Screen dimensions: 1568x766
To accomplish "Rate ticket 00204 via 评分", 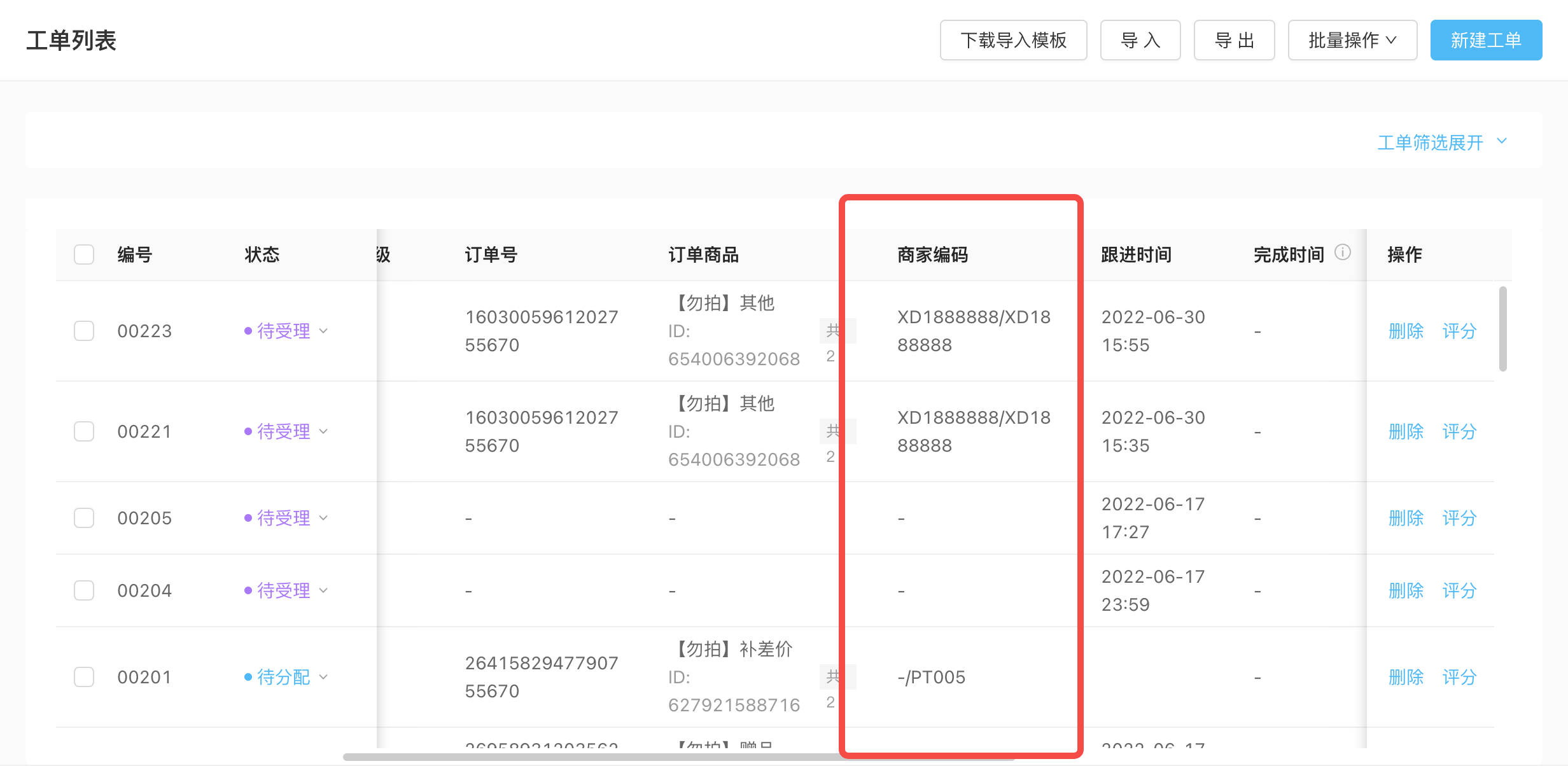I will pos(1459,590).
